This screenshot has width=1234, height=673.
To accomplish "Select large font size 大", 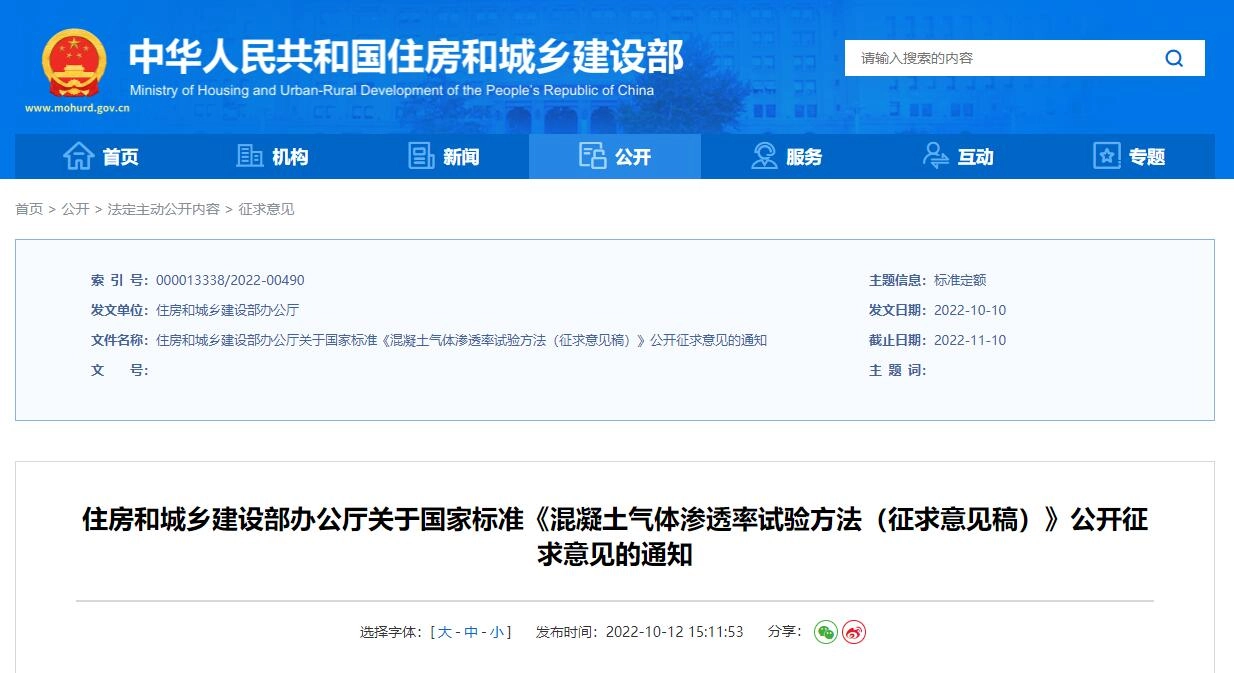I will click(x=445, y=632).
